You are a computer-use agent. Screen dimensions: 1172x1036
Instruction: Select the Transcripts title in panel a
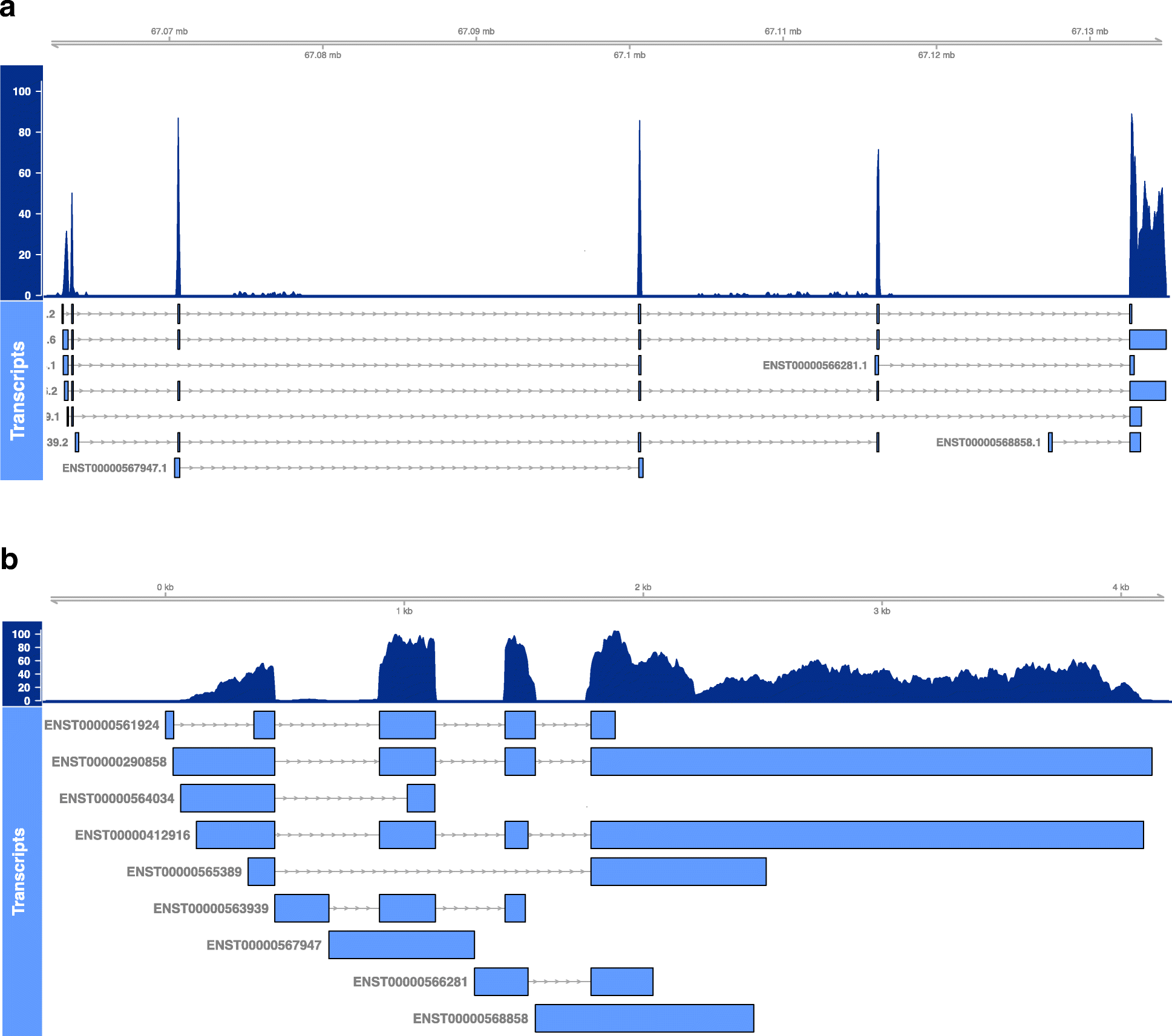coord(18,391)
